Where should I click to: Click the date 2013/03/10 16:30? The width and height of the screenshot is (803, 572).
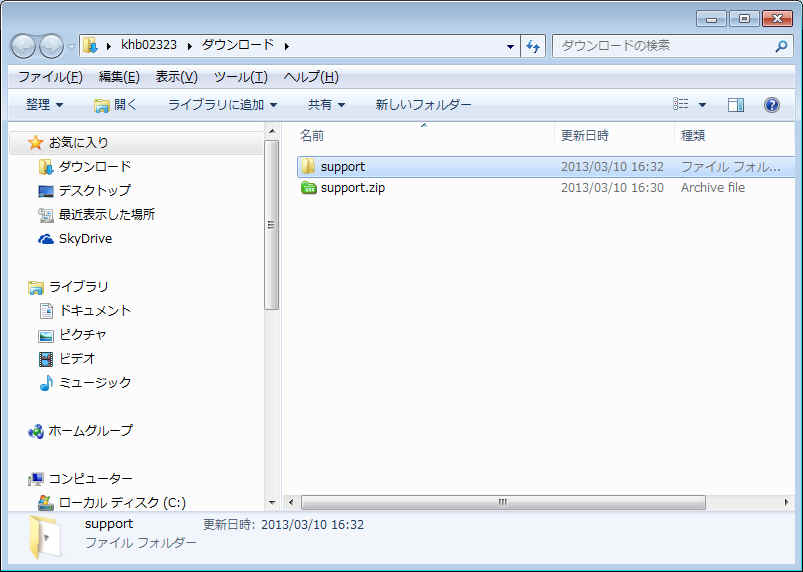(612, 188)
